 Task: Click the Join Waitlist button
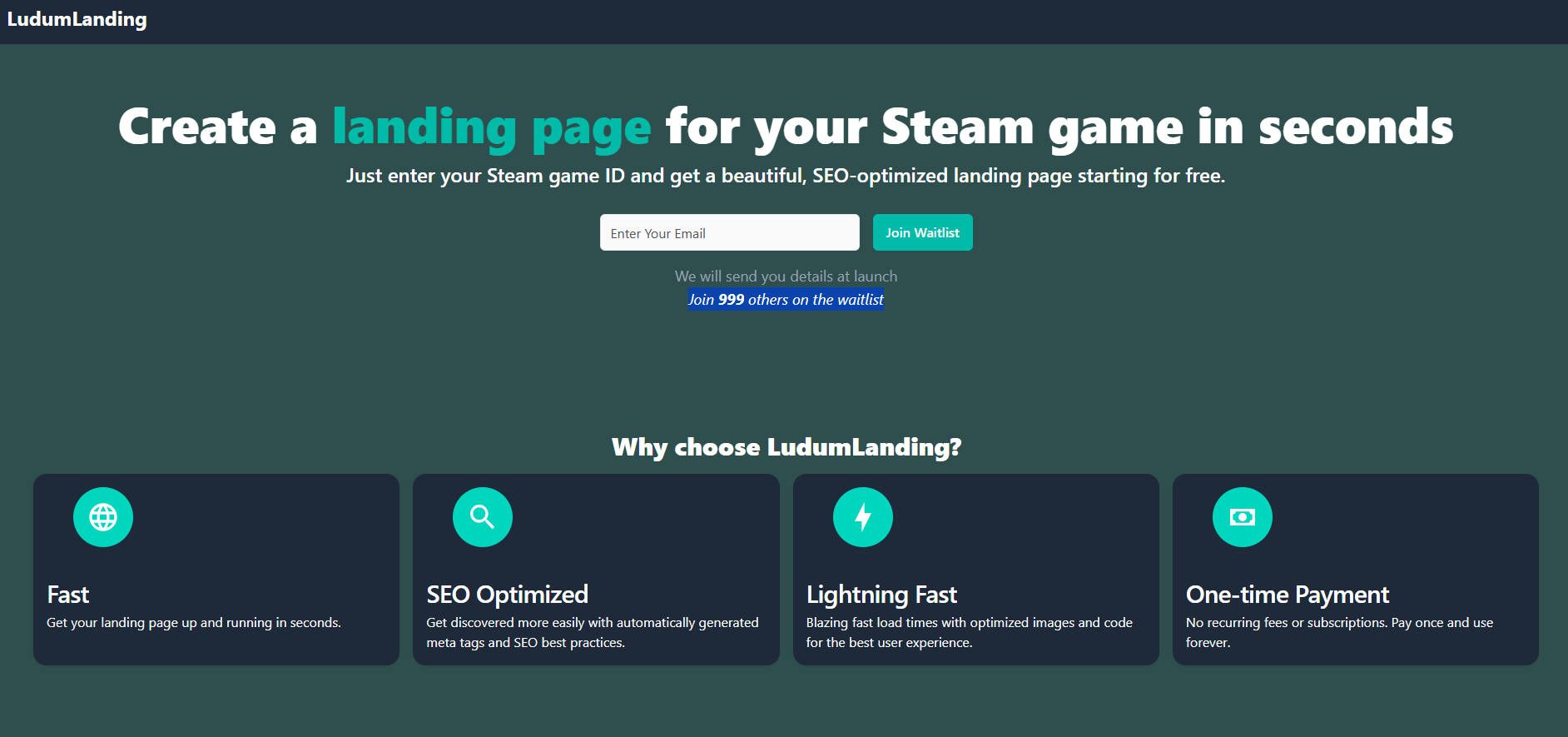click(x=922, y=232)
